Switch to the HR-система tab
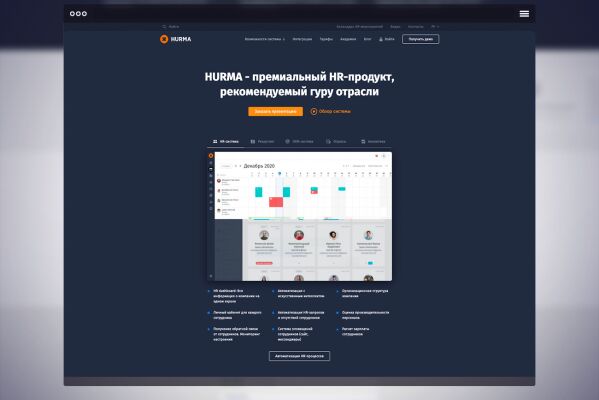Image resolution: width=599 pixels, height=400 pixels. (x=225, y=141)
